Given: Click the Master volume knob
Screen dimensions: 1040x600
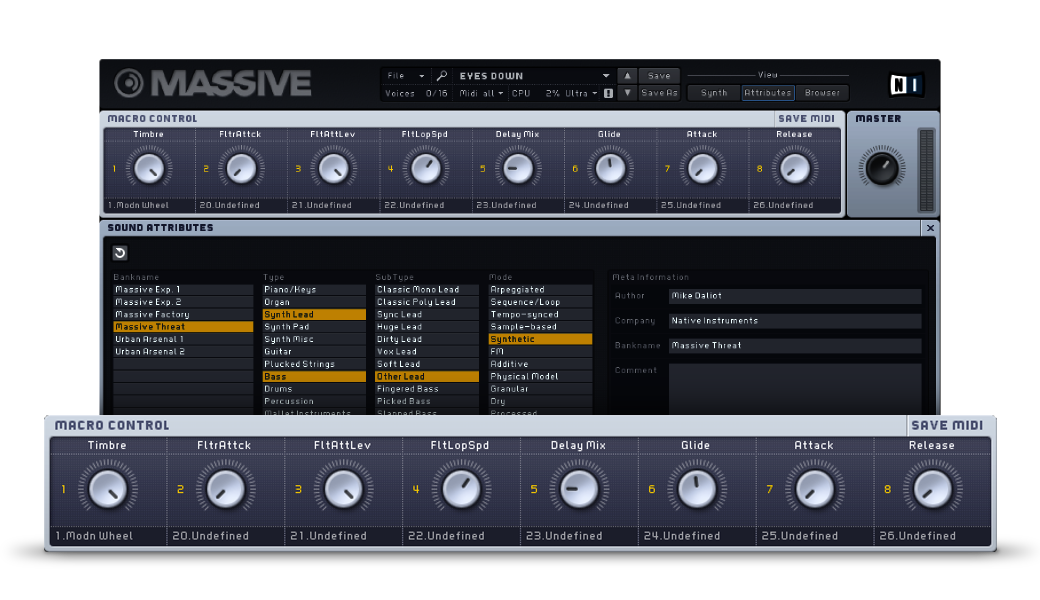Looking at the screenshot, I should [x=882, y=168].
